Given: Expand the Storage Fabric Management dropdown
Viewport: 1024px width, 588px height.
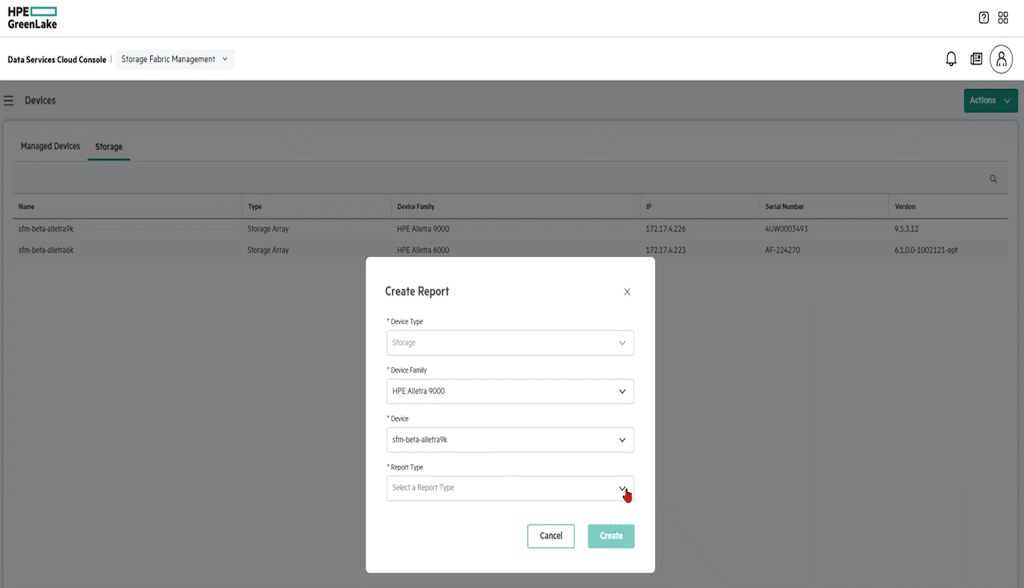Looking at the screenshot, I should tap(175, 59).
